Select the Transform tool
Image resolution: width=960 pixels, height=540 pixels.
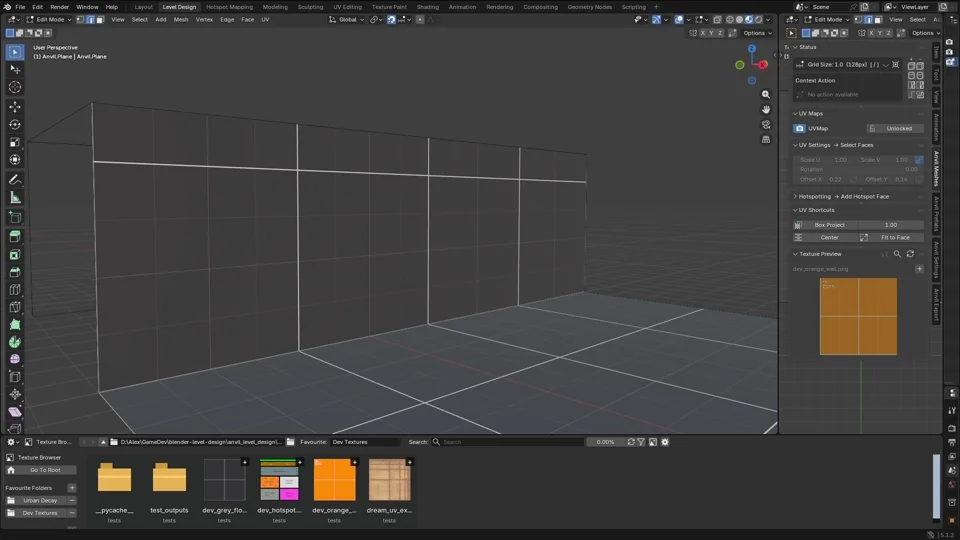(15, 160)
